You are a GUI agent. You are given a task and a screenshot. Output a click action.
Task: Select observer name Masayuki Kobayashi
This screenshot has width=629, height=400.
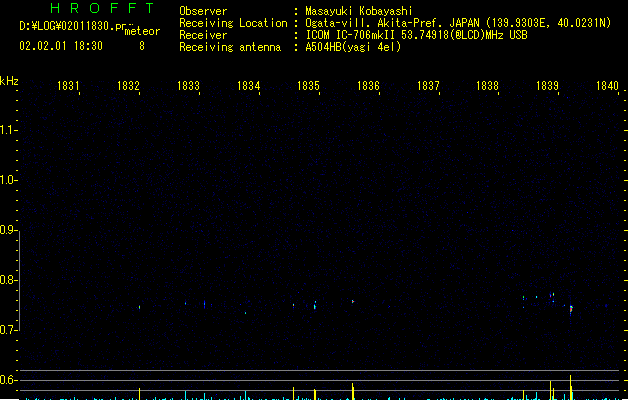point(359,11)
